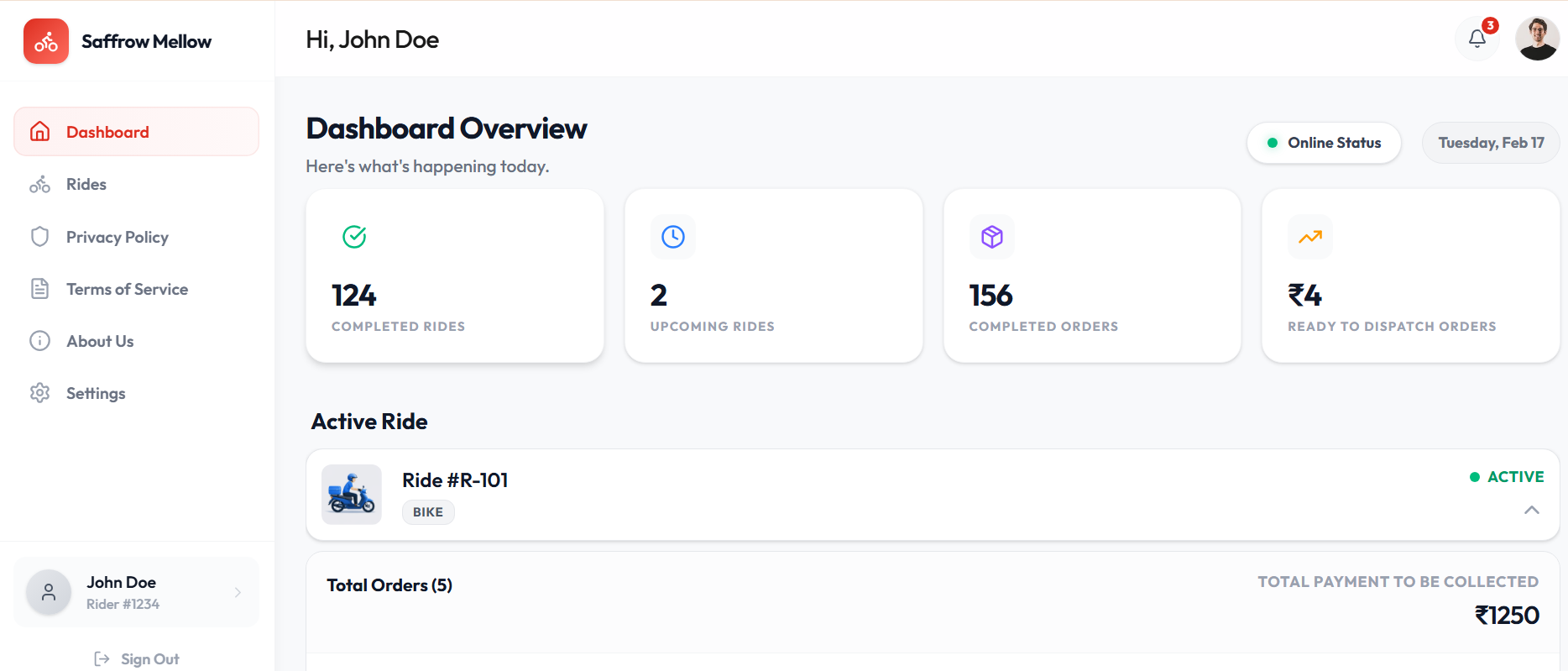This screenshot has height=671, width=1568.
Task: Collapse the active ride details chevron
Action: click(1531, 510)
